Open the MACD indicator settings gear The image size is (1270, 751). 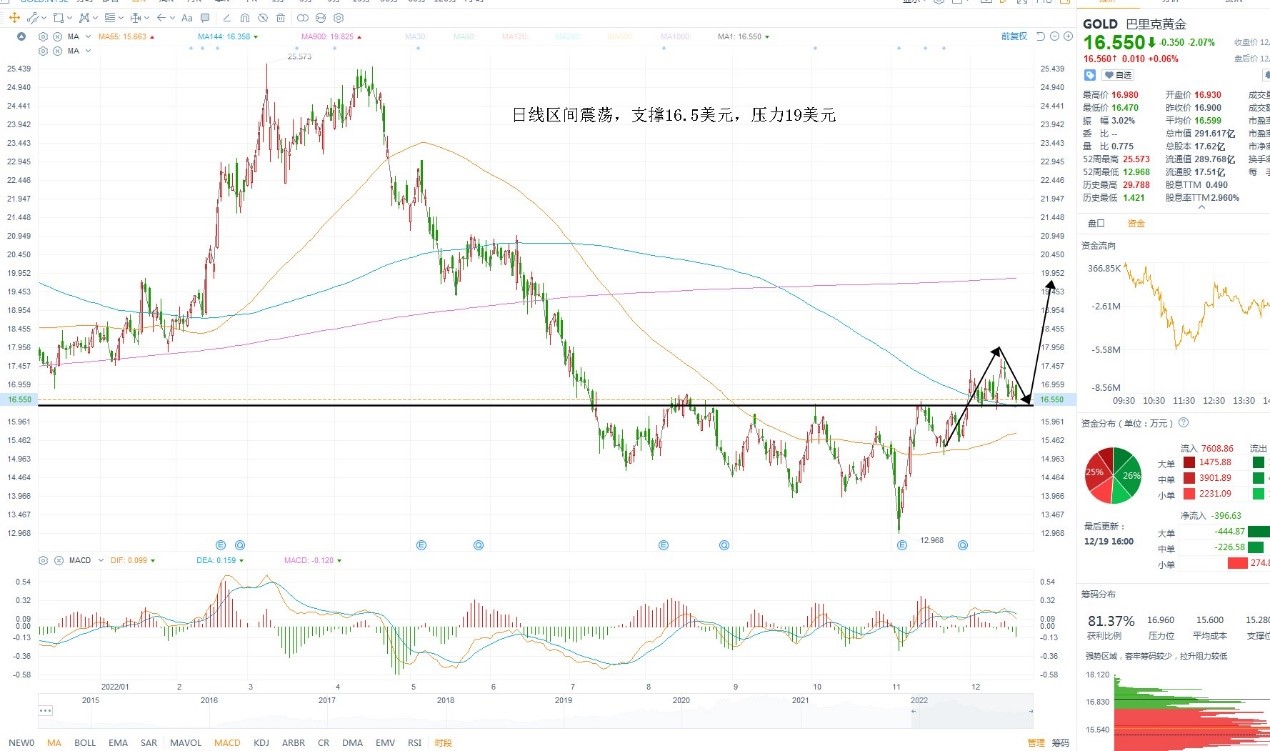click(43, 560)
